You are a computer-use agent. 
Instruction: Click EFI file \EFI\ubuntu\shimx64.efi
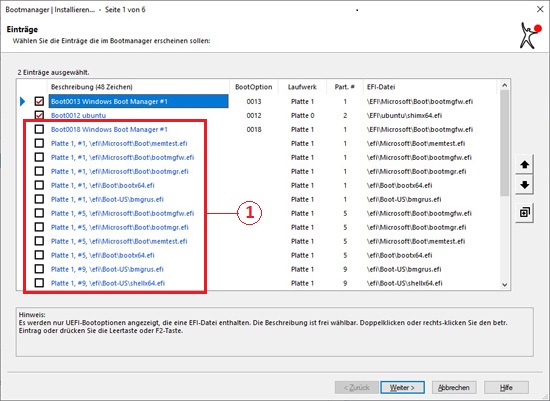point(404,115)
